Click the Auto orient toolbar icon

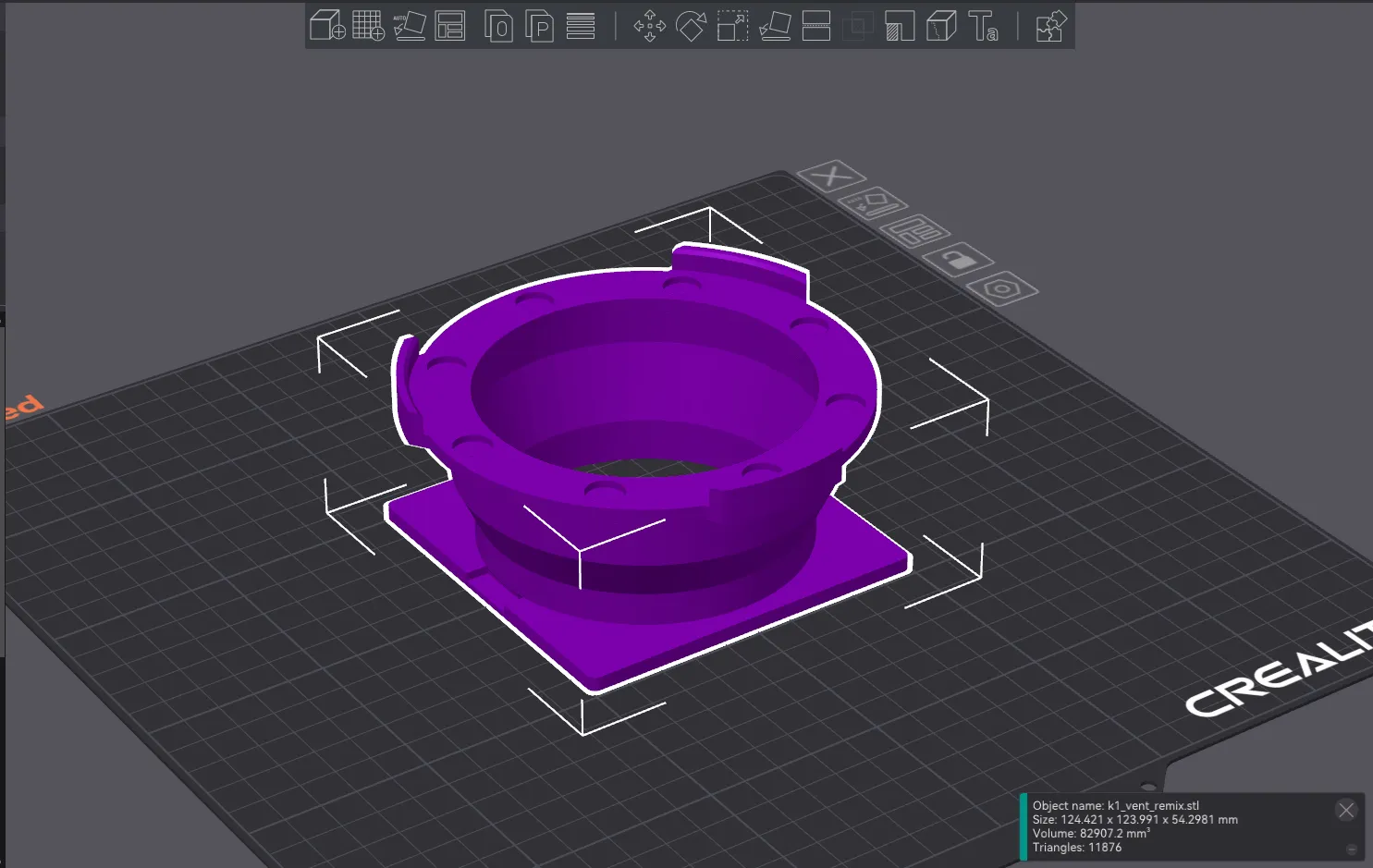click(x=409, y=25)
